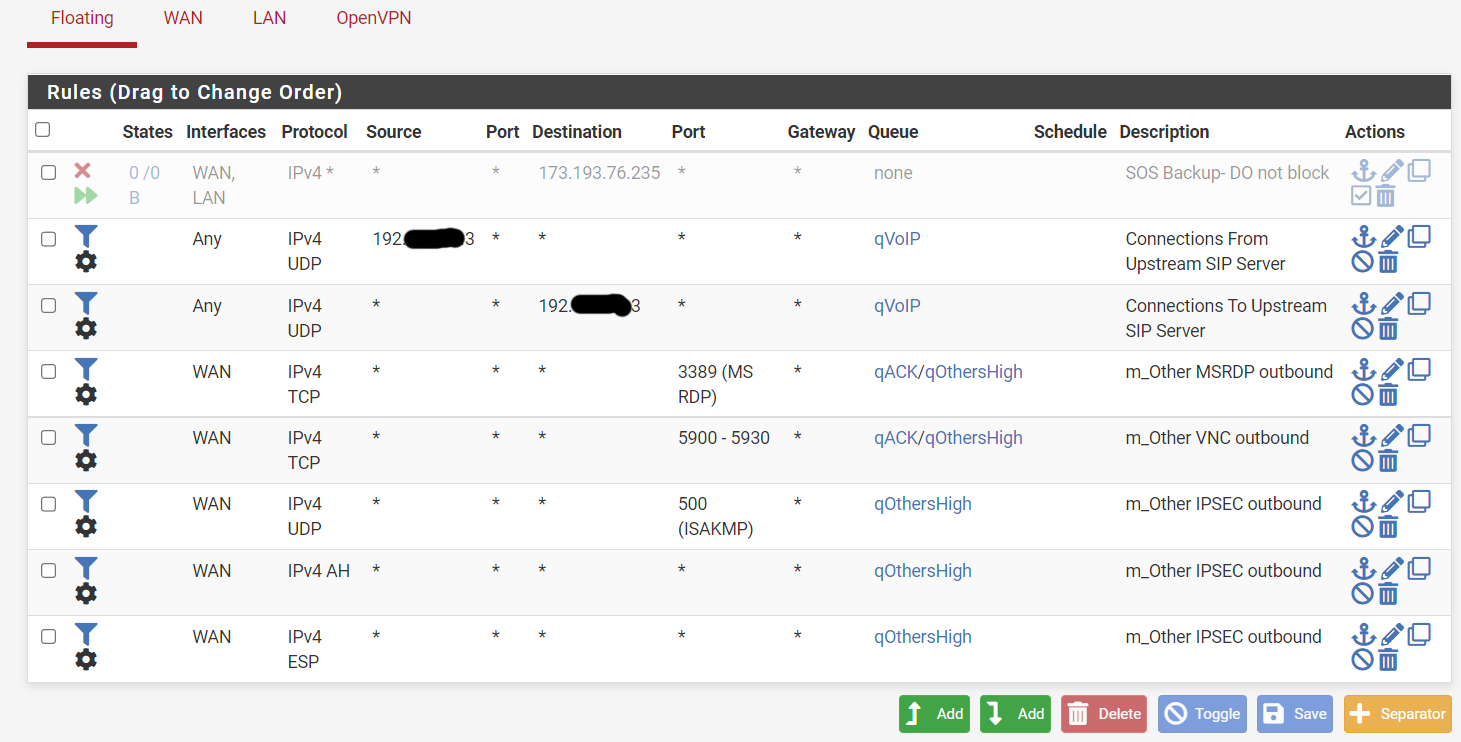
Task: Copy the m_Other VNC outbound rule
Action: tap(1419, 435)
